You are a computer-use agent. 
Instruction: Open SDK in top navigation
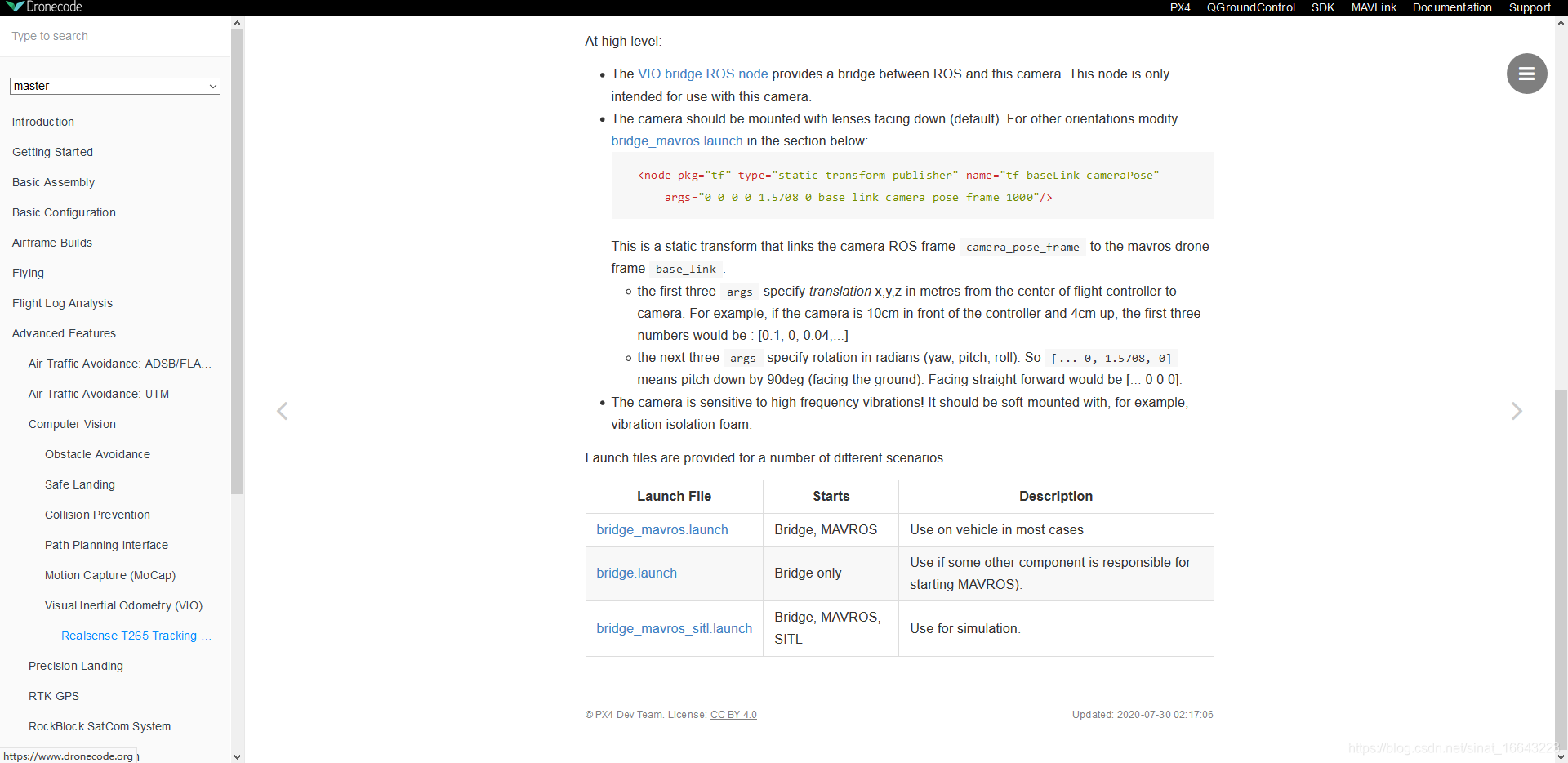1323,7
